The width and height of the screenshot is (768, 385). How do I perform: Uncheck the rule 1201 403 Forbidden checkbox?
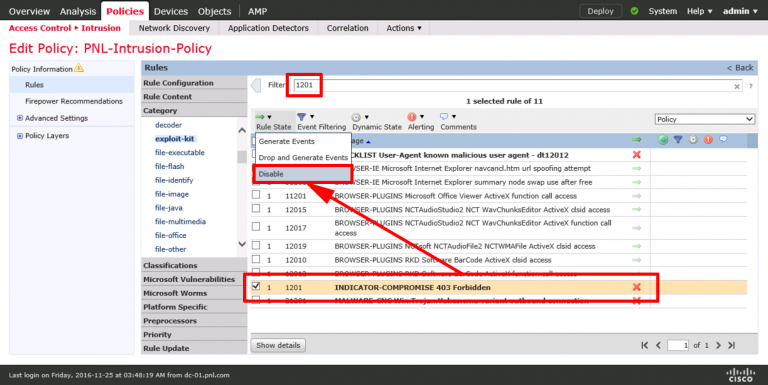pyautogui.click(x=256, y=286)
